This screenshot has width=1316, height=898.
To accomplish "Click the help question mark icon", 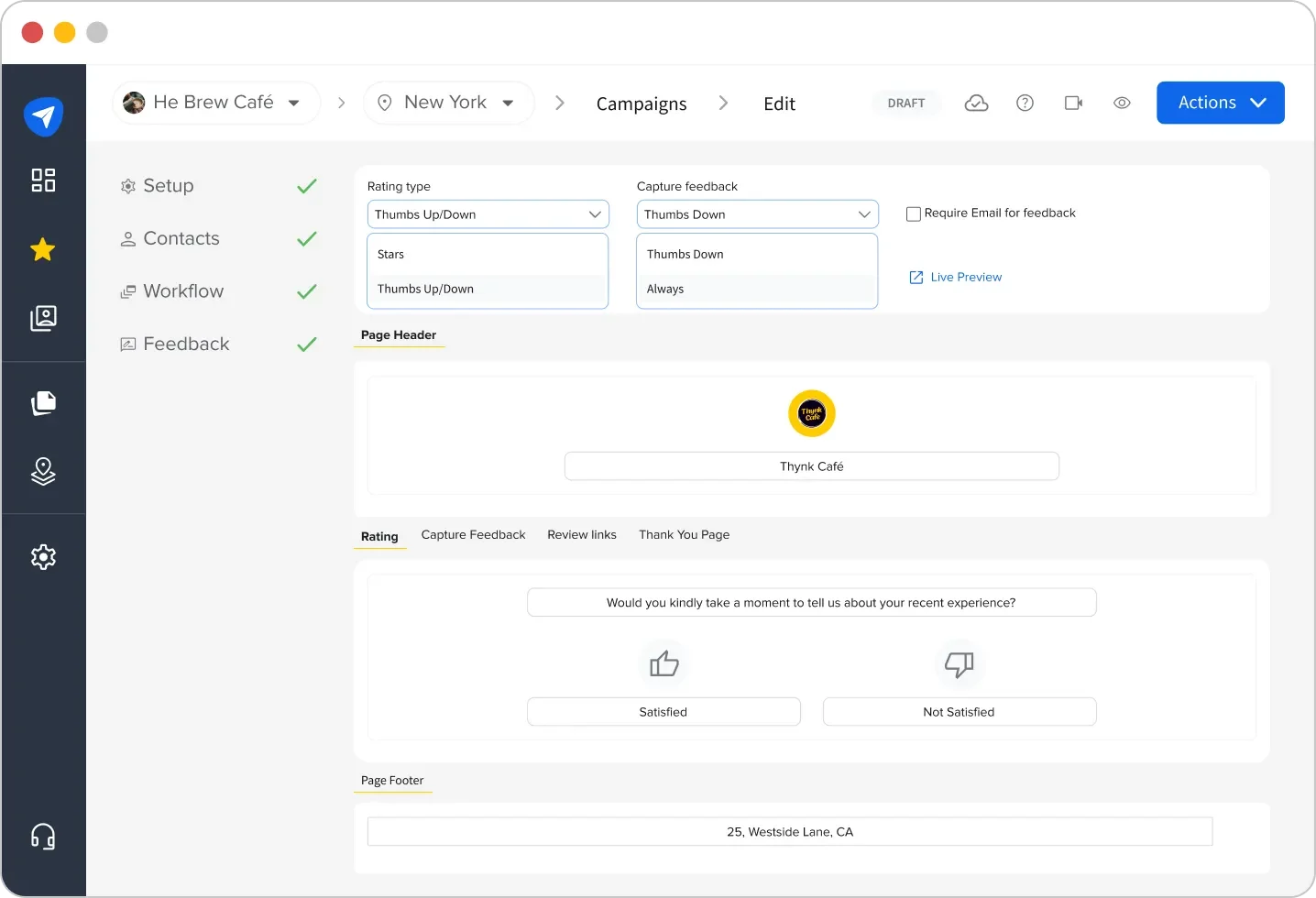I will point(1025,103).
